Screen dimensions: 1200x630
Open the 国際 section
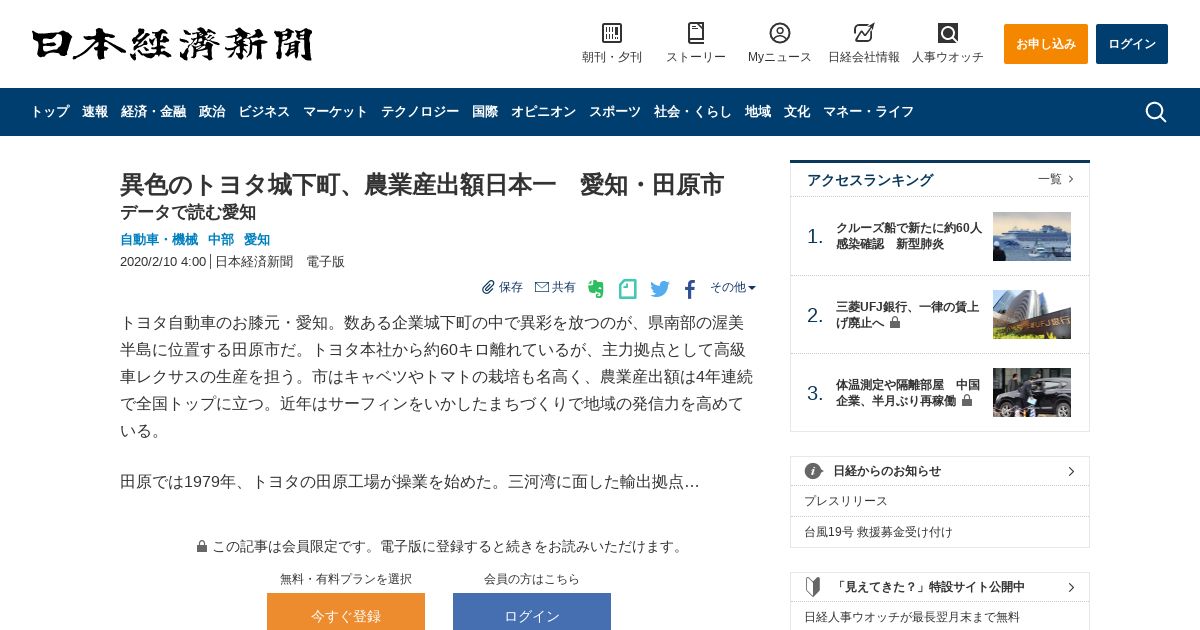tap(485, 112)
